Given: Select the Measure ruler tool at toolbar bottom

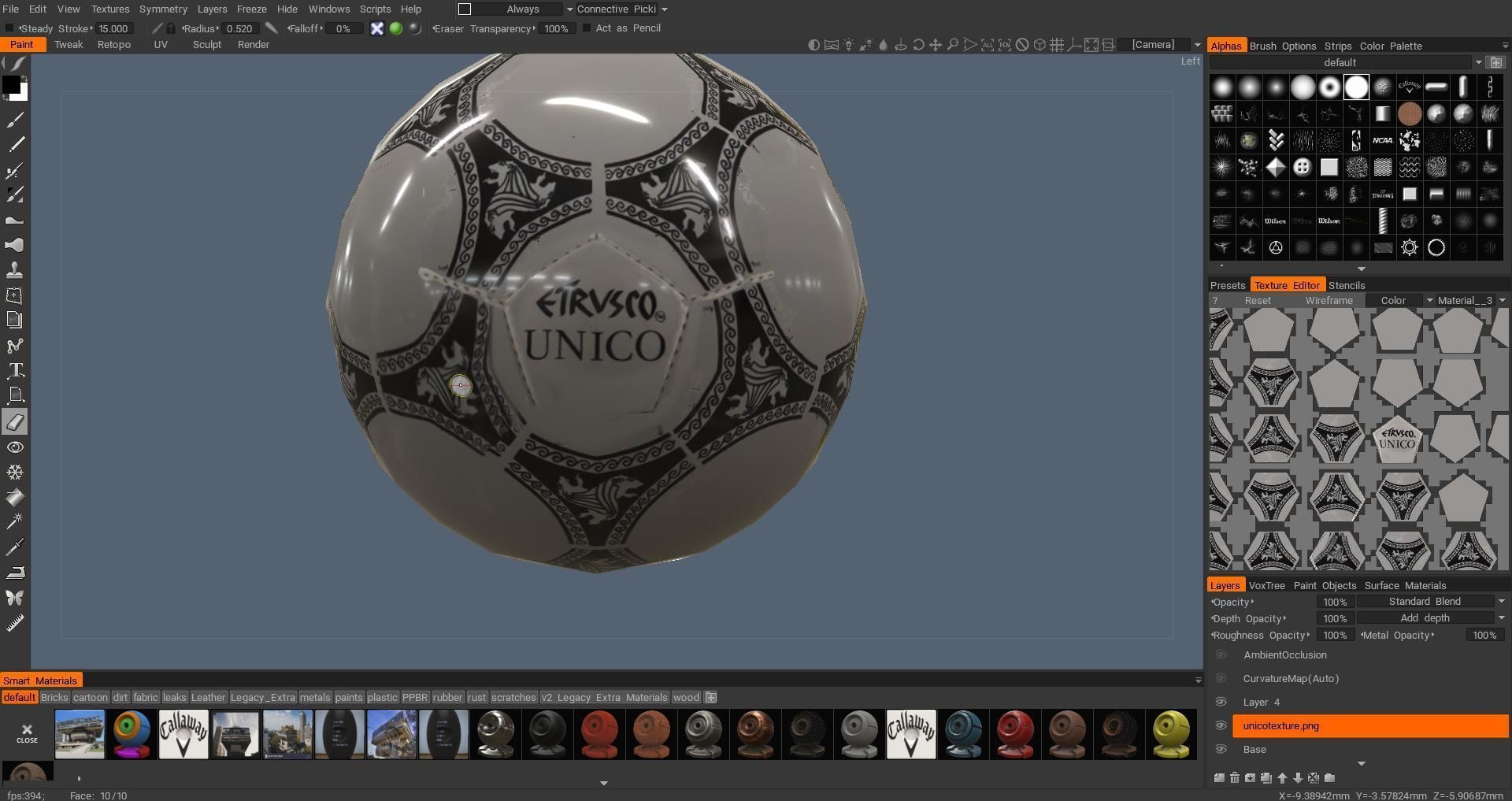Looking at the screenshot, I should pos(15,623).
